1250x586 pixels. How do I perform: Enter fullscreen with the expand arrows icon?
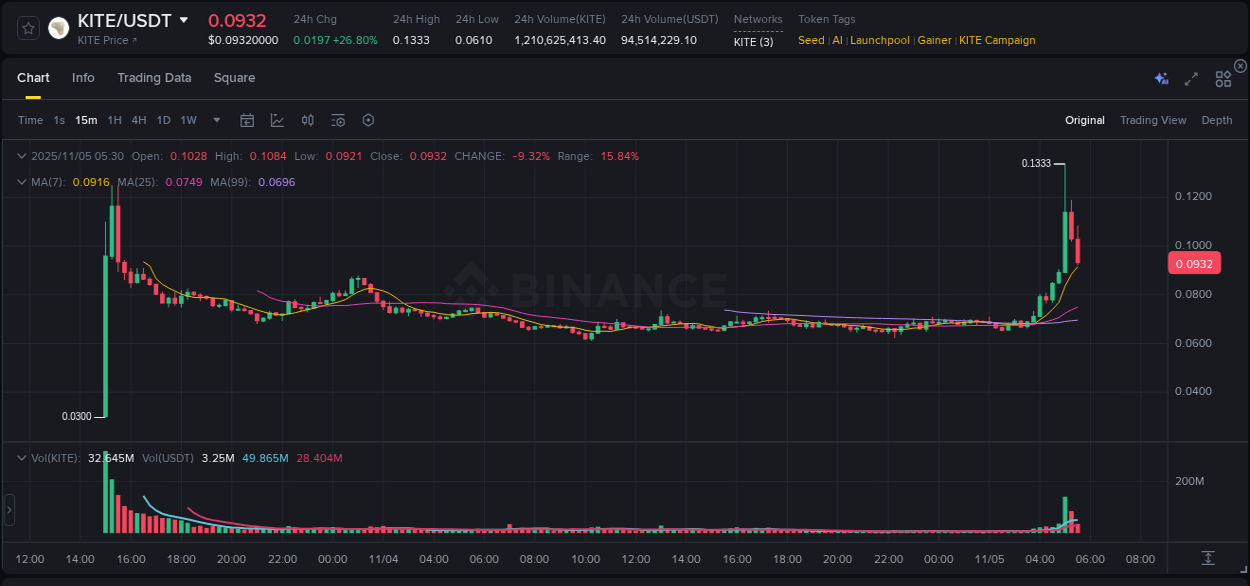pyautogui.click(x=1190, y=78)
